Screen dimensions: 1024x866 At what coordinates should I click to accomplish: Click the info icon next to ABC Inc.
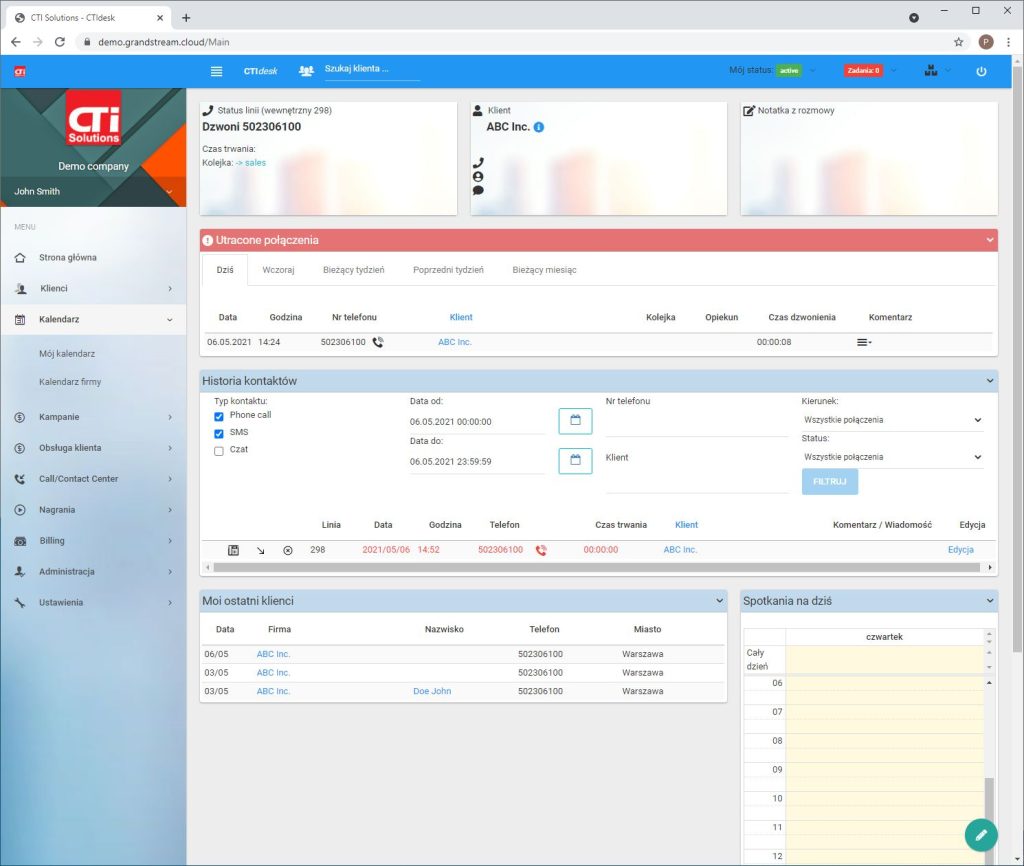pos(539,128)
